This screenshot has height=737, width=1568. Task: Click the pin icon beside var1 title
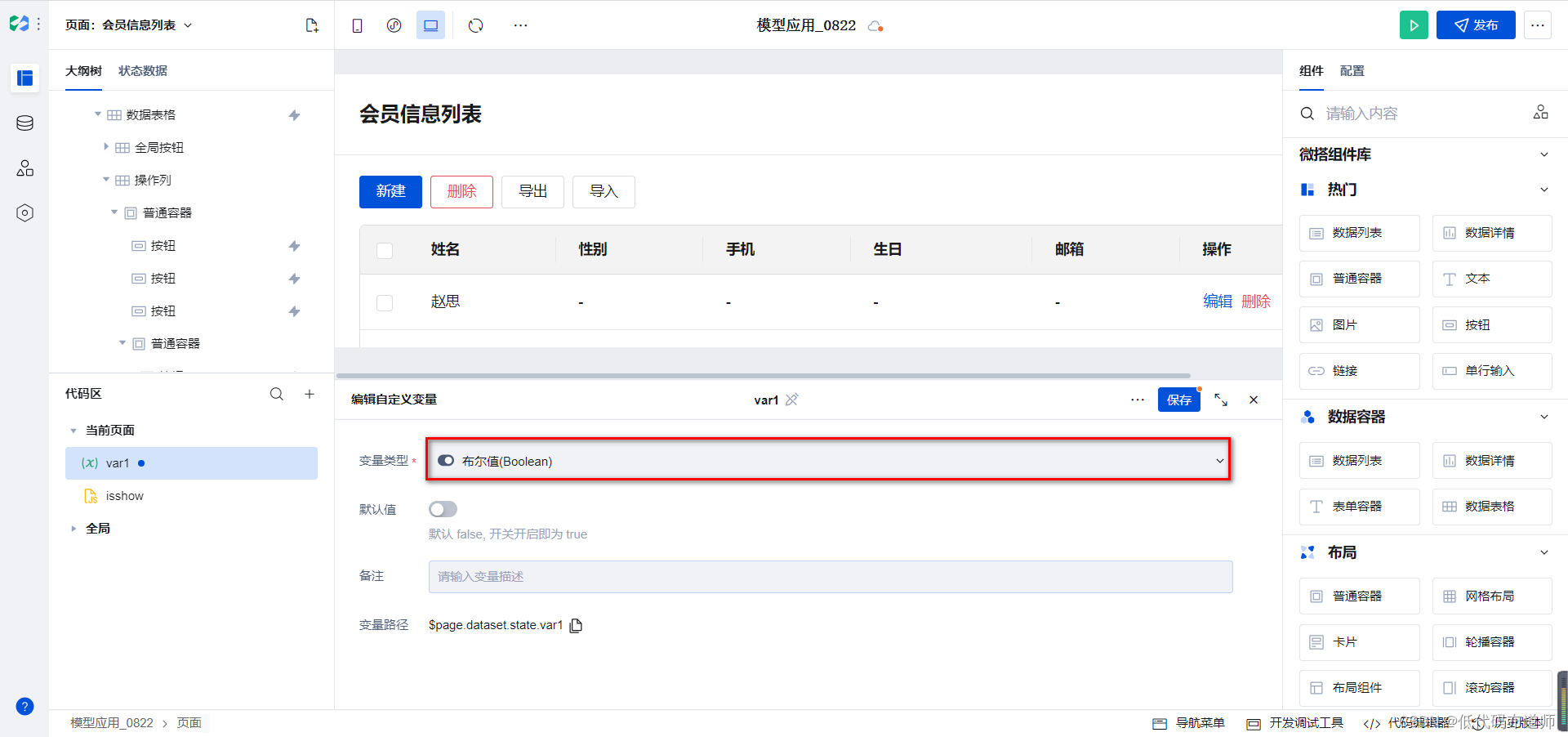[792, 400]
